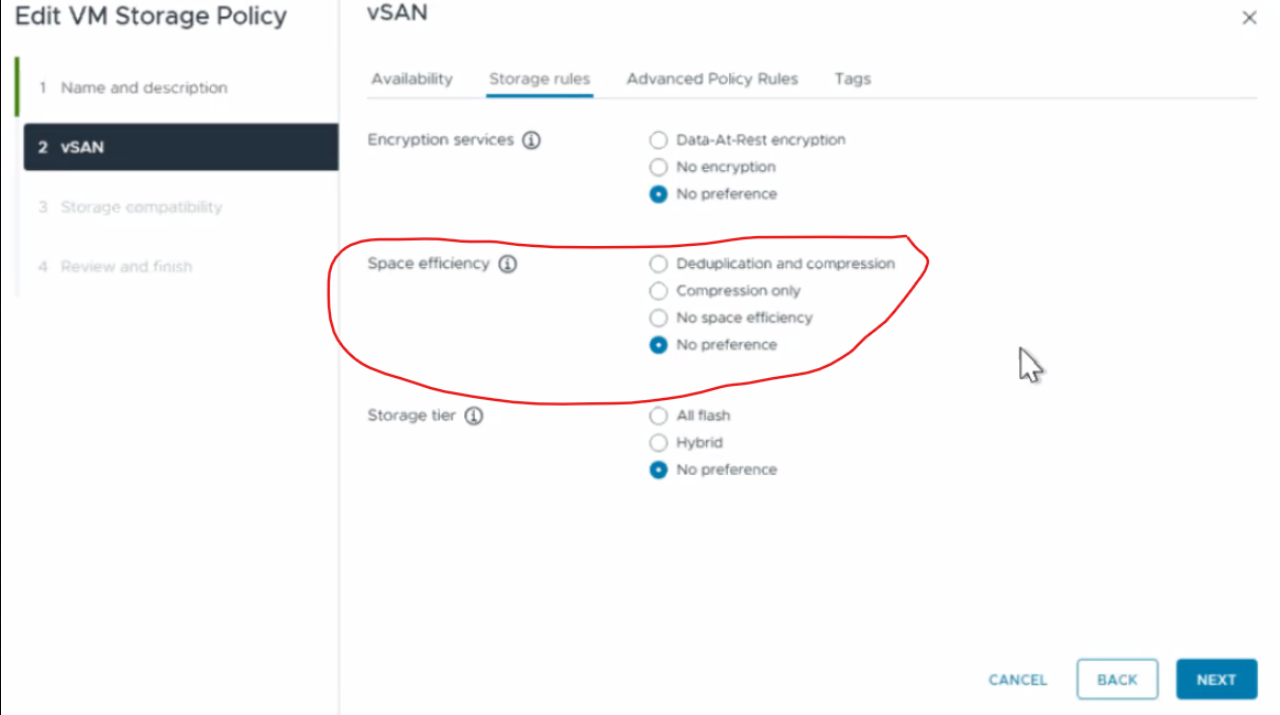Click the Storage rules tab
This screenshot has width=1280, height=715.
pyautogui.click(x=539, y=79)
